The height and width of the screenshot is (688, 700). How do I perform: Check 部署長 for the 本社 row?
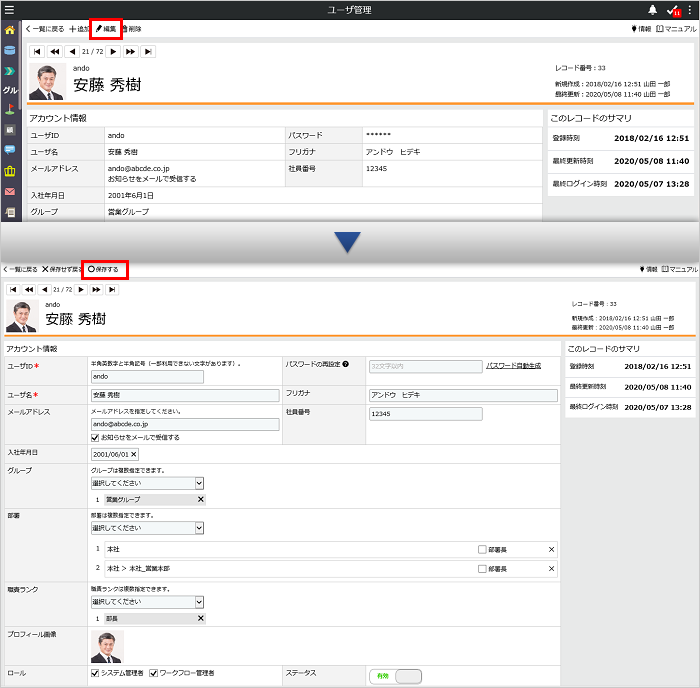point(482,550)
